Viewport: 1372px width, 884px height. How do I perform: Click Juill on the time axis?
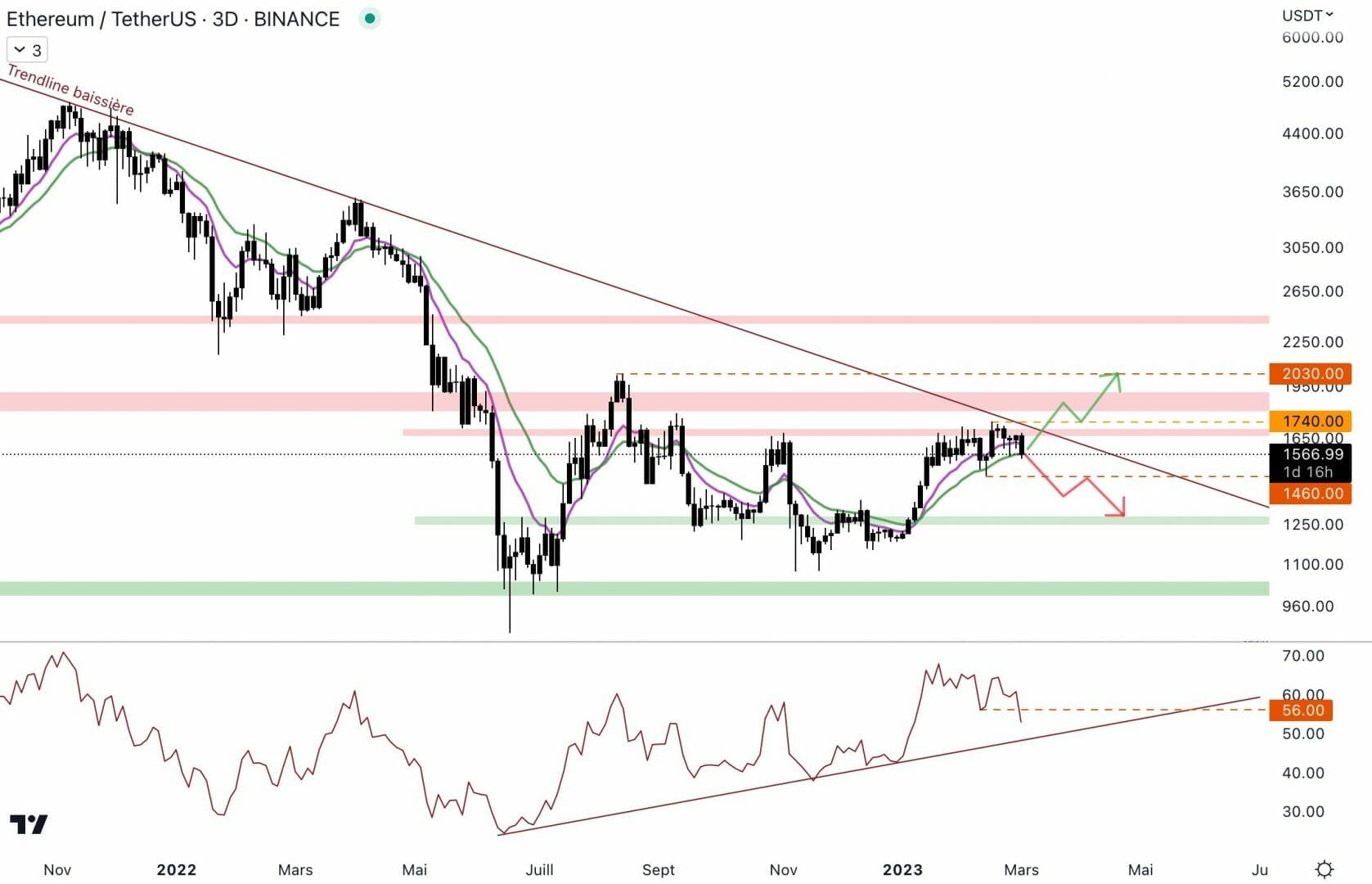coord(539,869)
